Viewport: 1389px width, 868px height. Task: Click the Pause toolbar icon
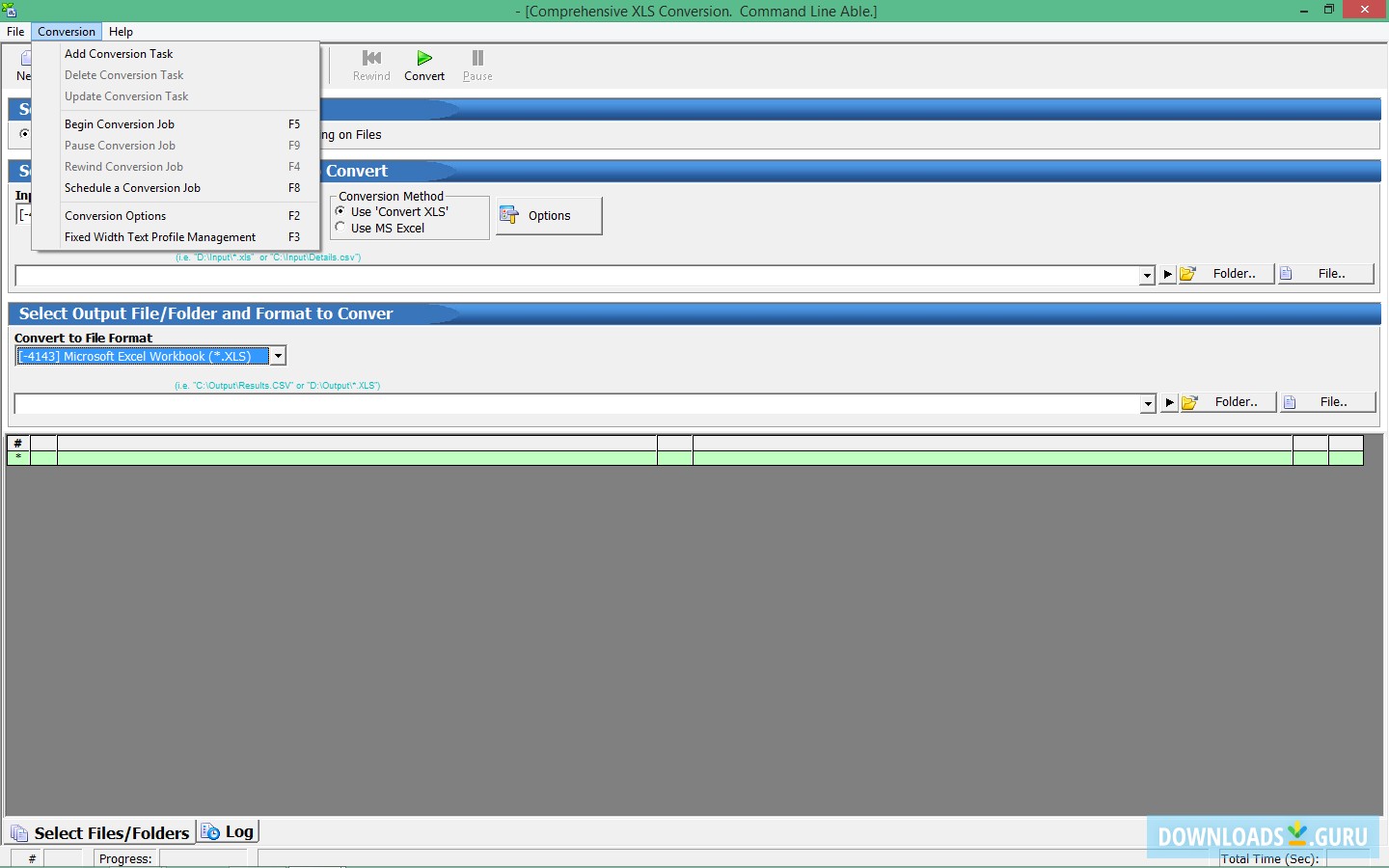(x=477, y=58)
